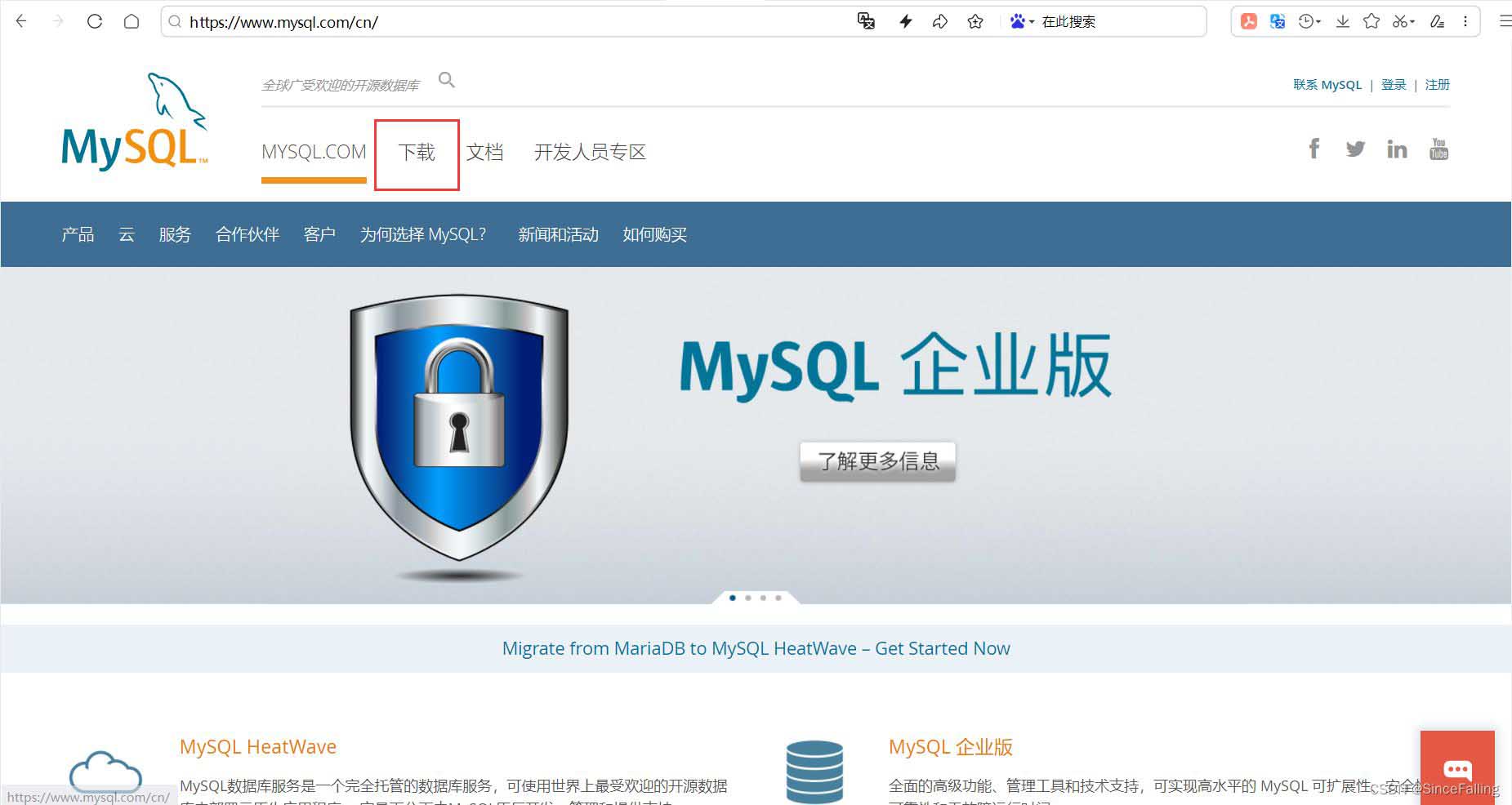This screenshot has width=1512, height=805.
Task: Click the address bar URL field
Action: pos(506,21)
